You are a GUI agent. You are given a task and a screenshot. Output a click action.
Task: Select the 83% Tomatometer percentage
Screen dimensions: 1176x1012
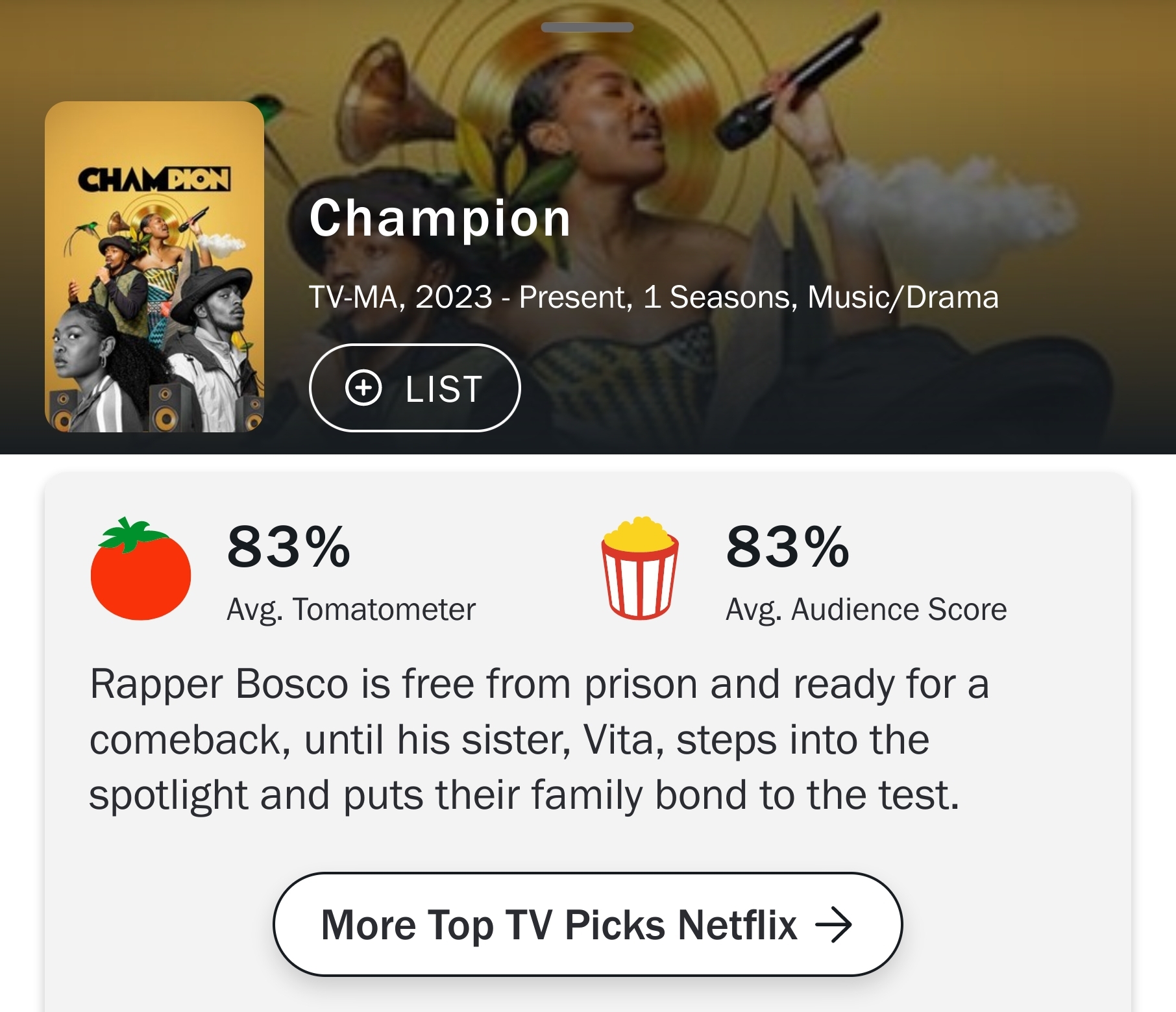click(288, 547)
